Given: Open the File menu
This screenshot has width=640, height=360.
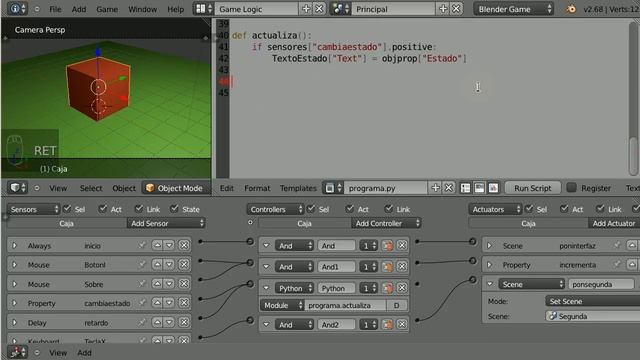Looking at the screenshot, I should (55, 9).
